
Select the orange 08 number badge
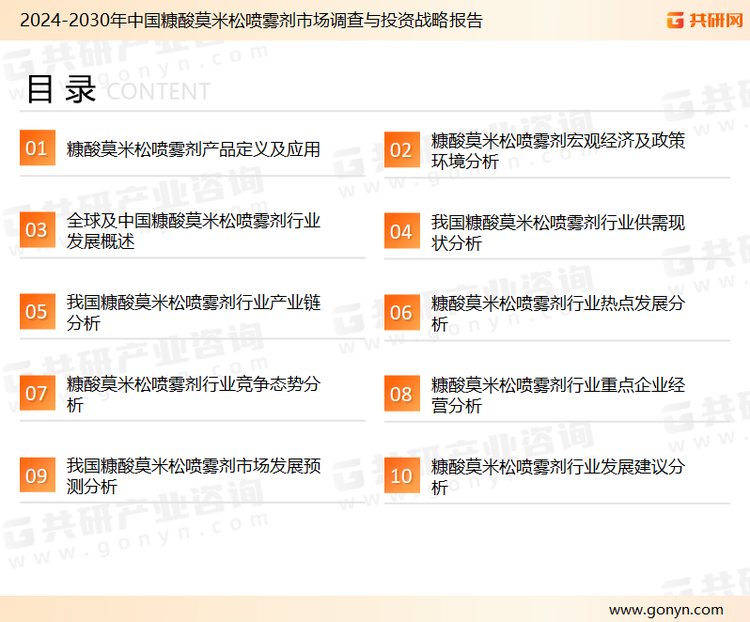(402, 394)
